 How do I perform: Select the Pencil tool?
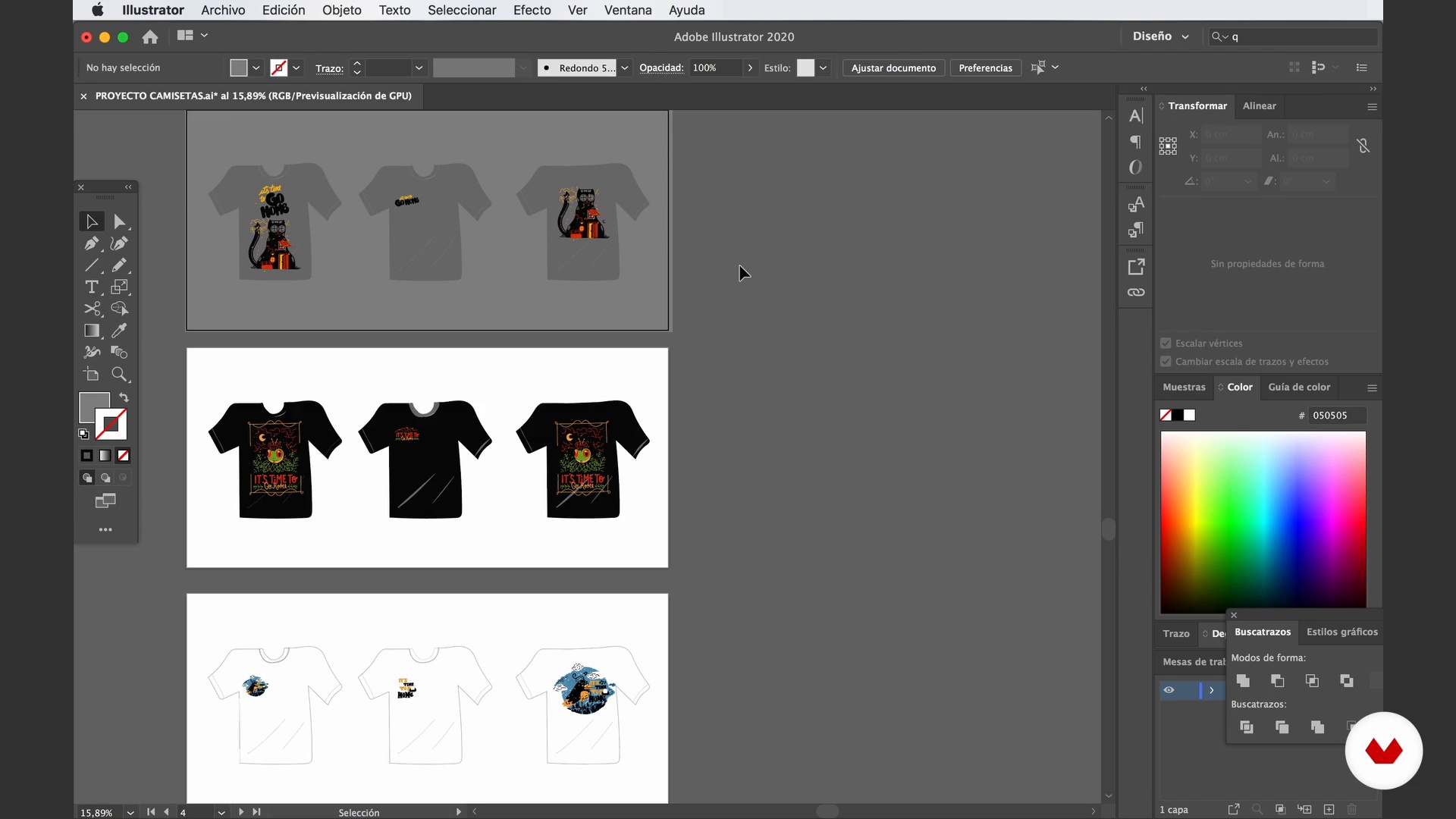coord(119,265)
